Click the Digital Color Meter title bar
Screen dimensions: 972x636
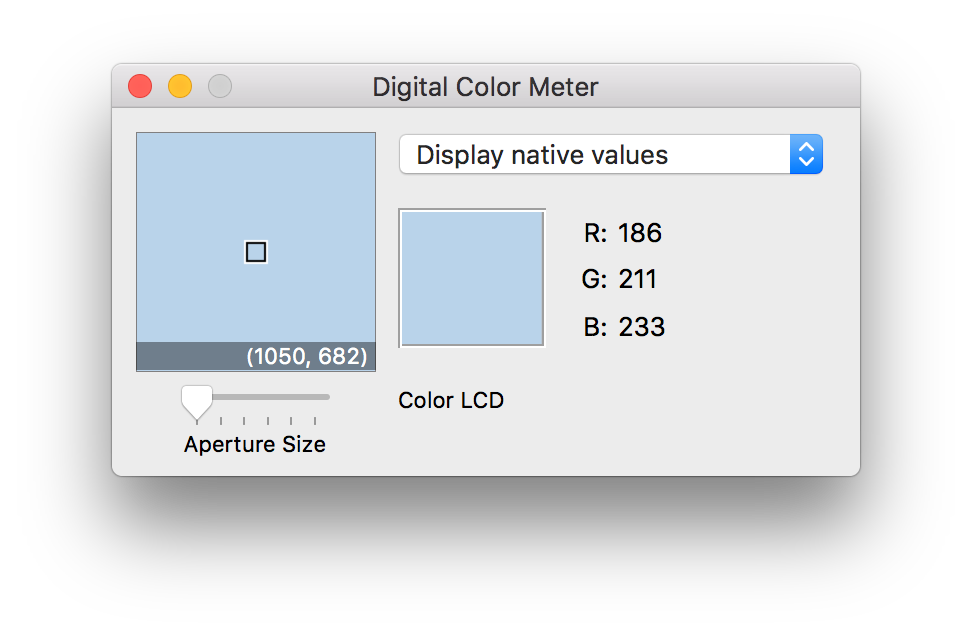pos(486,86)
